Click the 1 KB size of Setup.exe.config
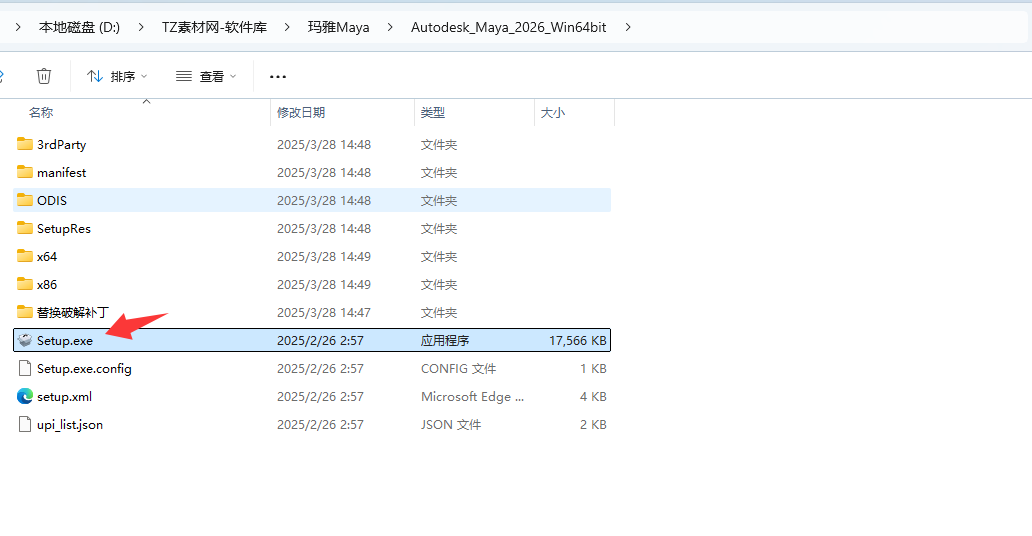This screenshot has height=536, width=1032. point(593,369)
